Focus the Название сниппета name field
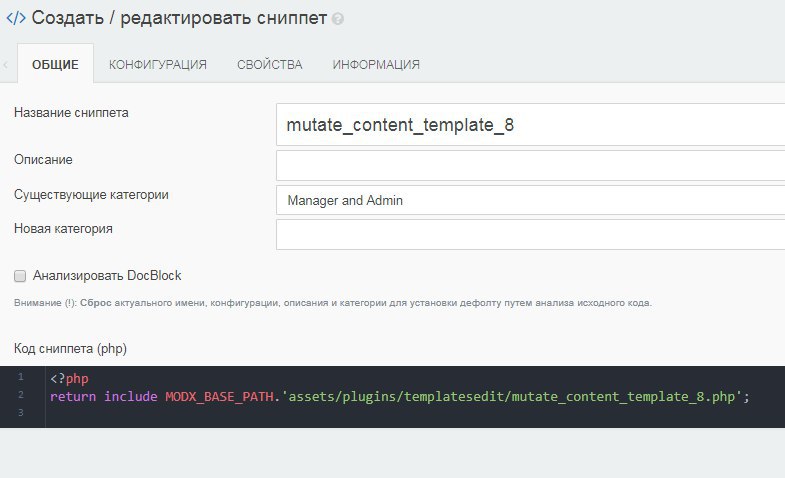Image resolution: width=785 pixels, height=478 pixels. pyautogui.click(x=530, y=125)
